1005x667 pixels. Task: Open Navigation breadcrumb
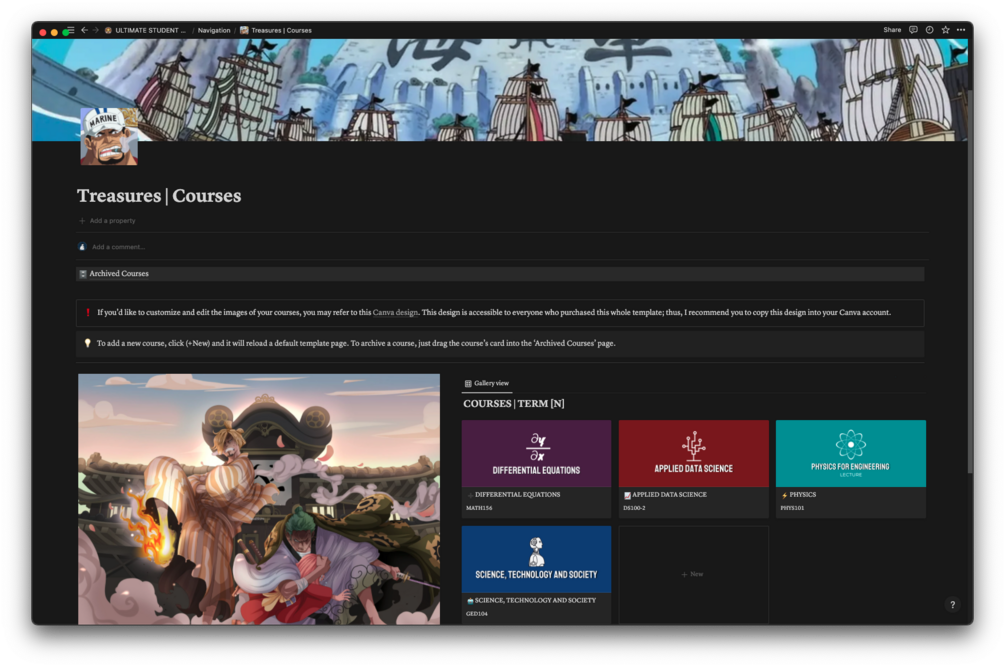pyautogui.click(x=214, y=30)
